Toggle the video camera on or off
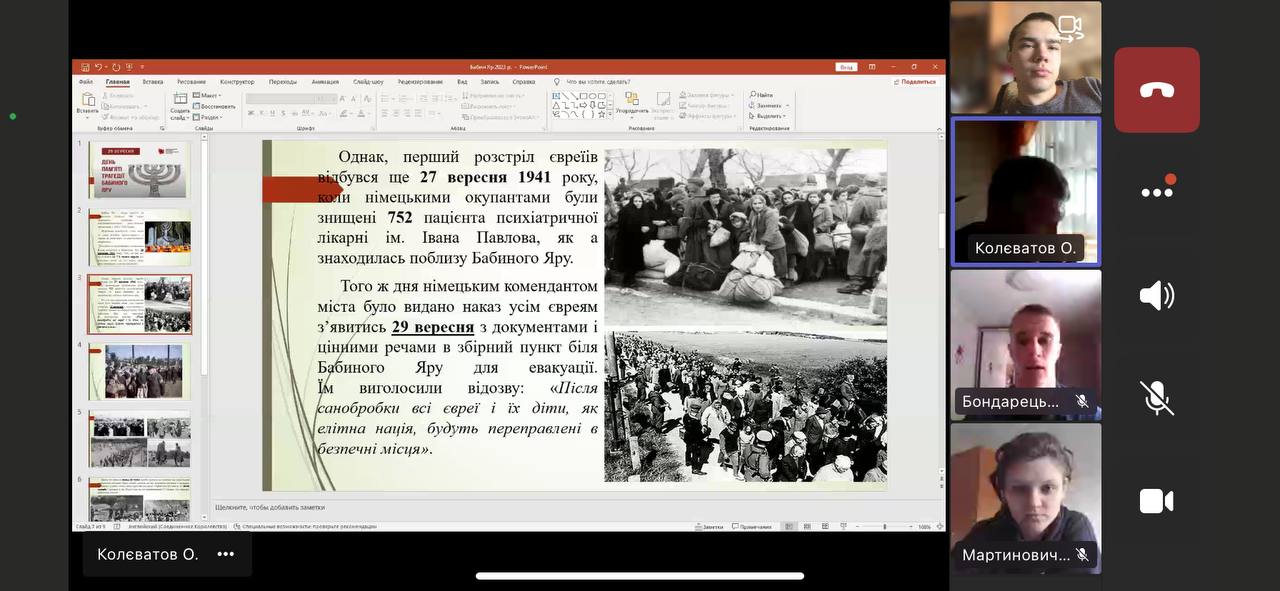The height and width of the screenshot is (591, 1280). (1156, 501)
